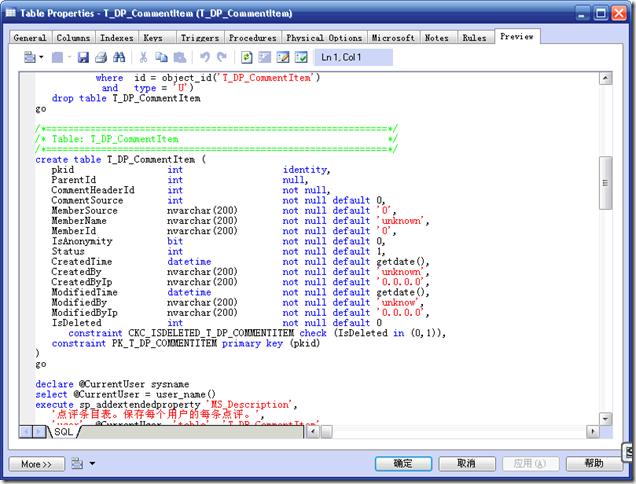Expand the dropdown arrow next to More
The image size is (636, 484).
point(92,463)
